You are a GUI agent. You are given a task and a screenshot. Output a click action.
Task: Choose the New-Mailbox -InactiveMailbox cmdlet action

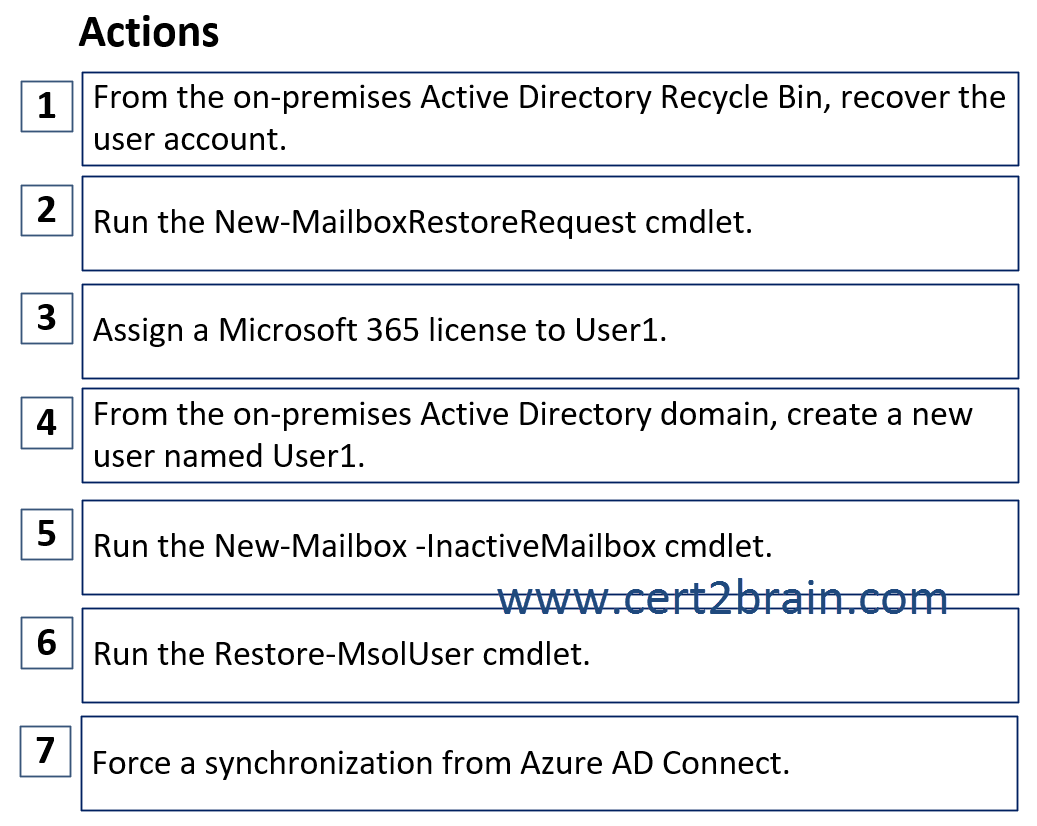tap(550, 548)
